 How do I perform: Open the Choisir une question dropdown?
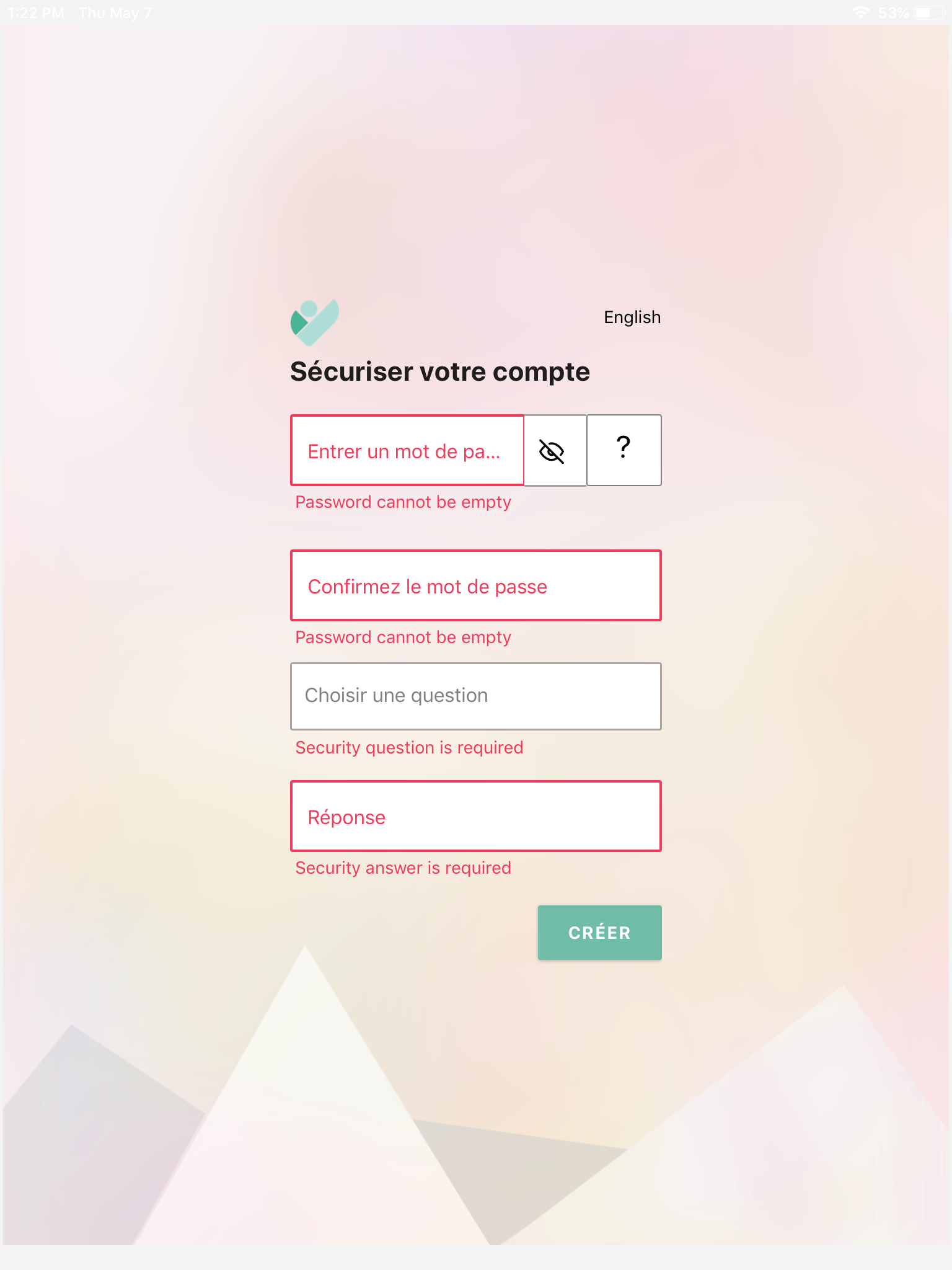475,696
